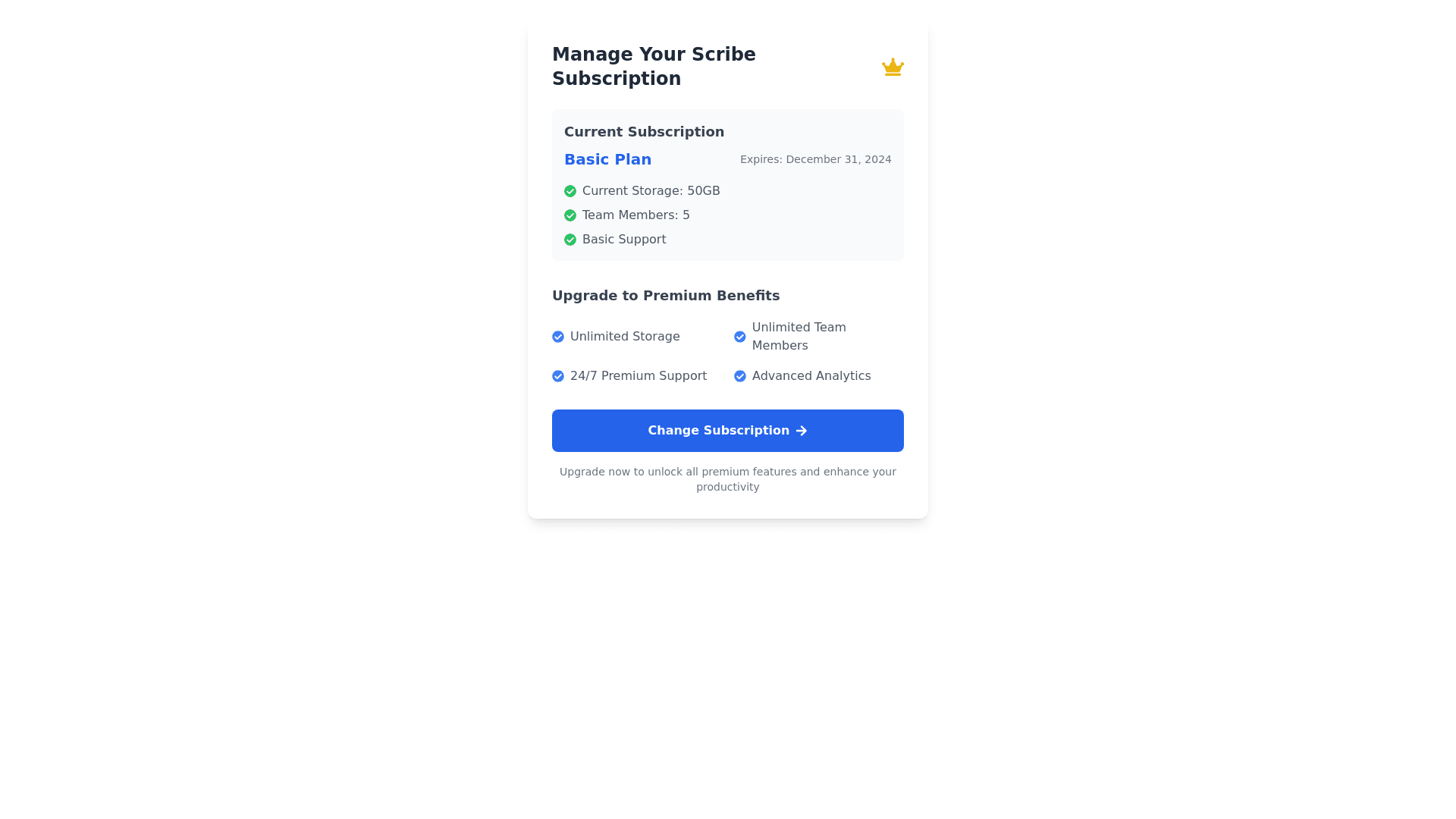Click green check beside Current Storage

coord(570,191)
